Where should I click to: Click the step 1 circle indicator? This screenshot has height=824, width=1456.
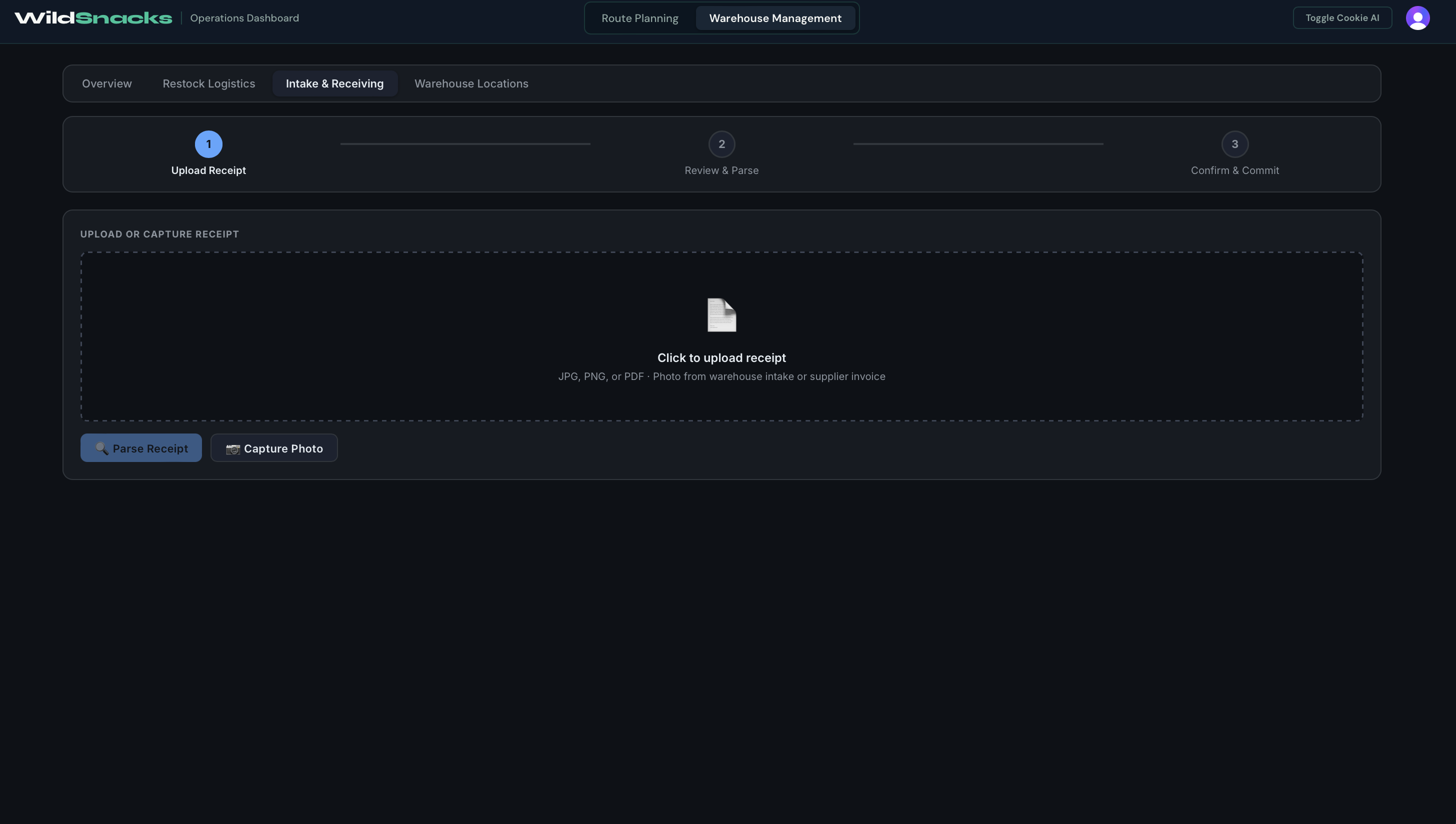(x=208, y=144)
